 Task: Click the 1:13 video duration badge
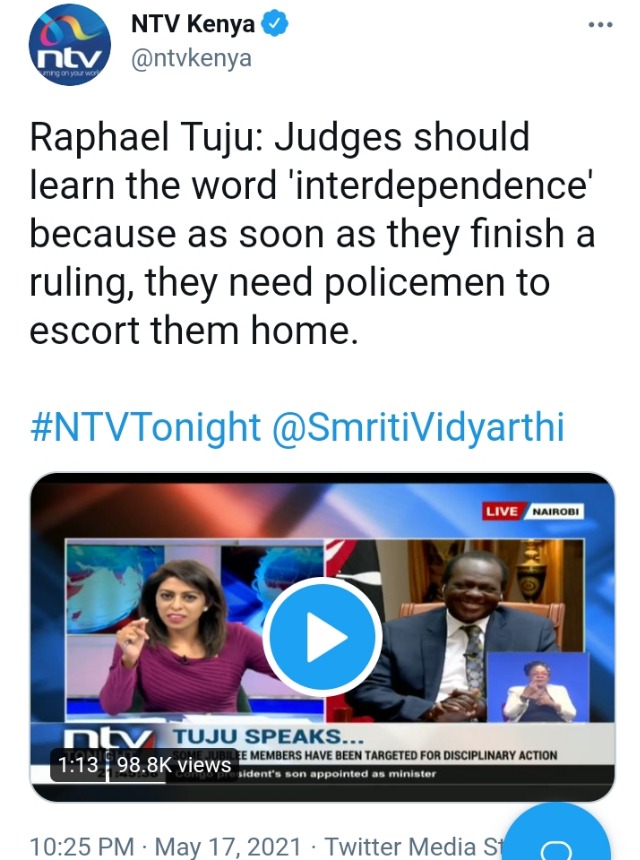(78, 765)
